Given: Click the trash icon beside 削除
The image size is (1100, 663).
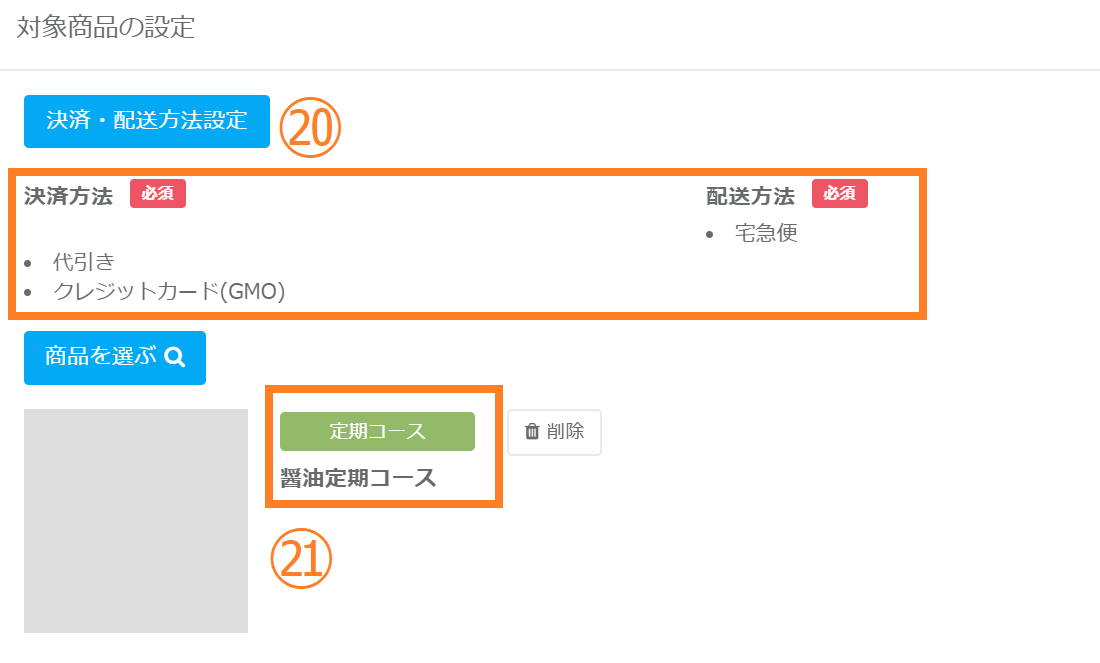Looking at the screenshot, I should 532,432.
